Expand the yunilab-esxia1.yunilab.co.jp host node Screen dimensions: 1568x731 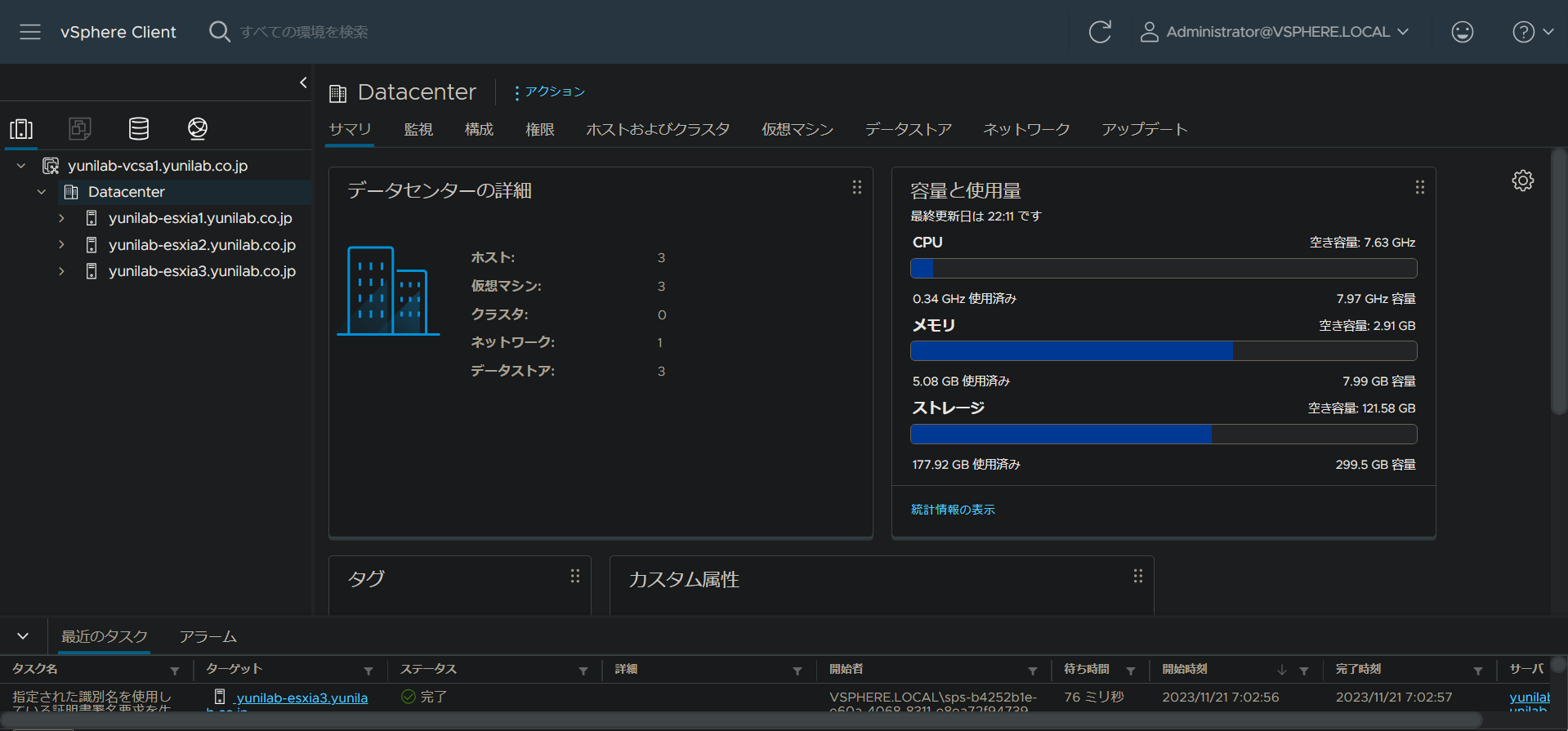[x=61, y=218]
